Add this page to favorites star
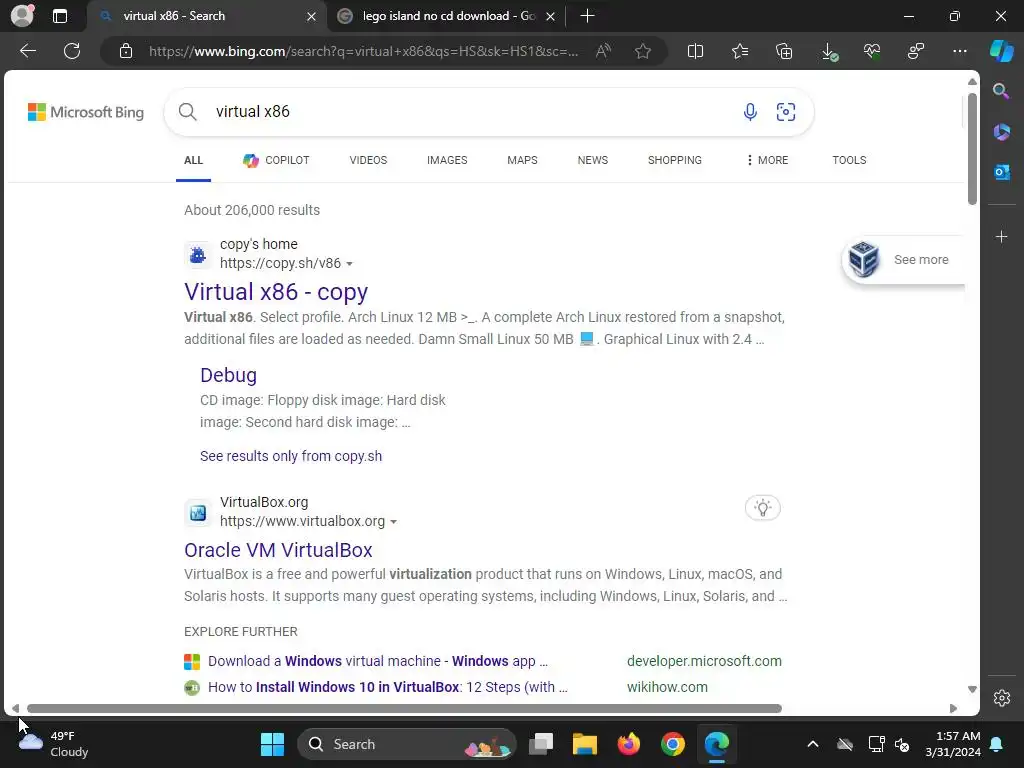 pyautogui.click(x=643, y=51)
